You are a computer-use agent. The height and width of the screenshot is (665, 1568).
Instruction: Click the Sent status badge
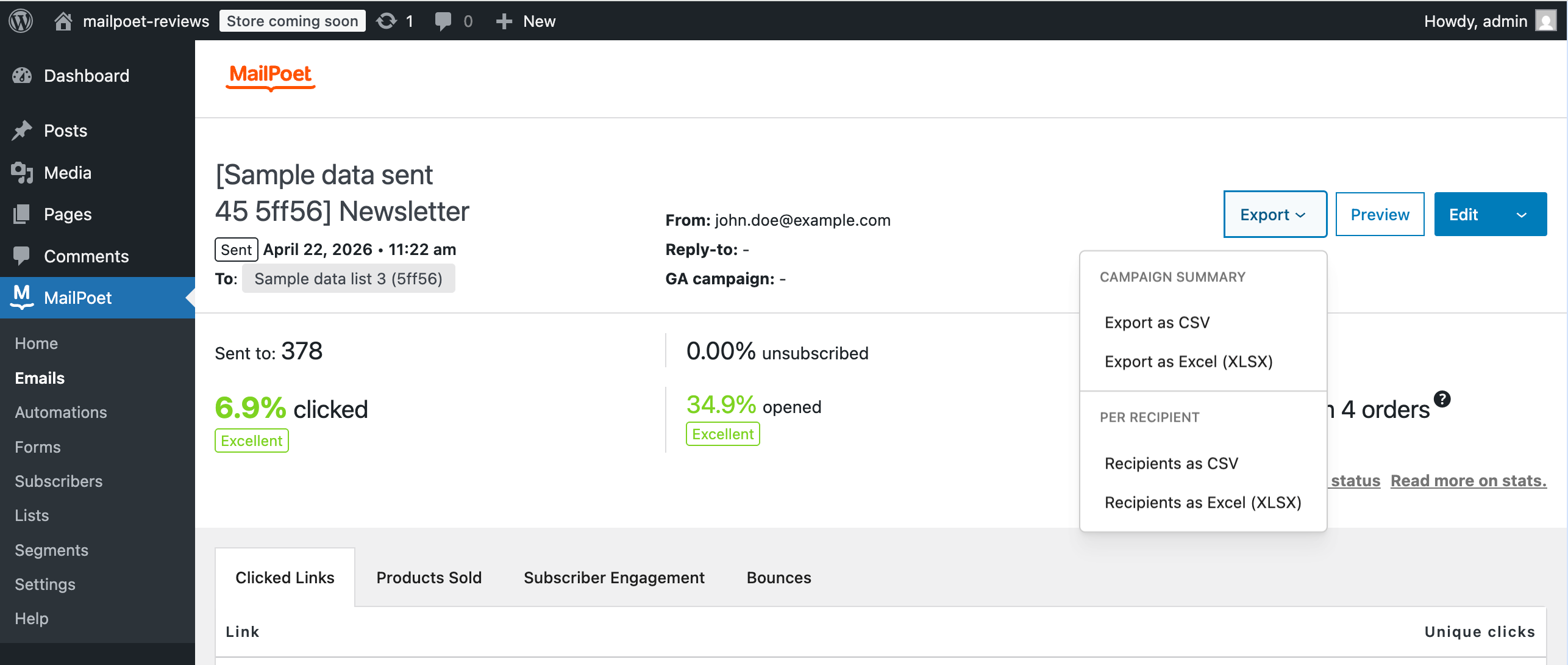tap(237, 250)
